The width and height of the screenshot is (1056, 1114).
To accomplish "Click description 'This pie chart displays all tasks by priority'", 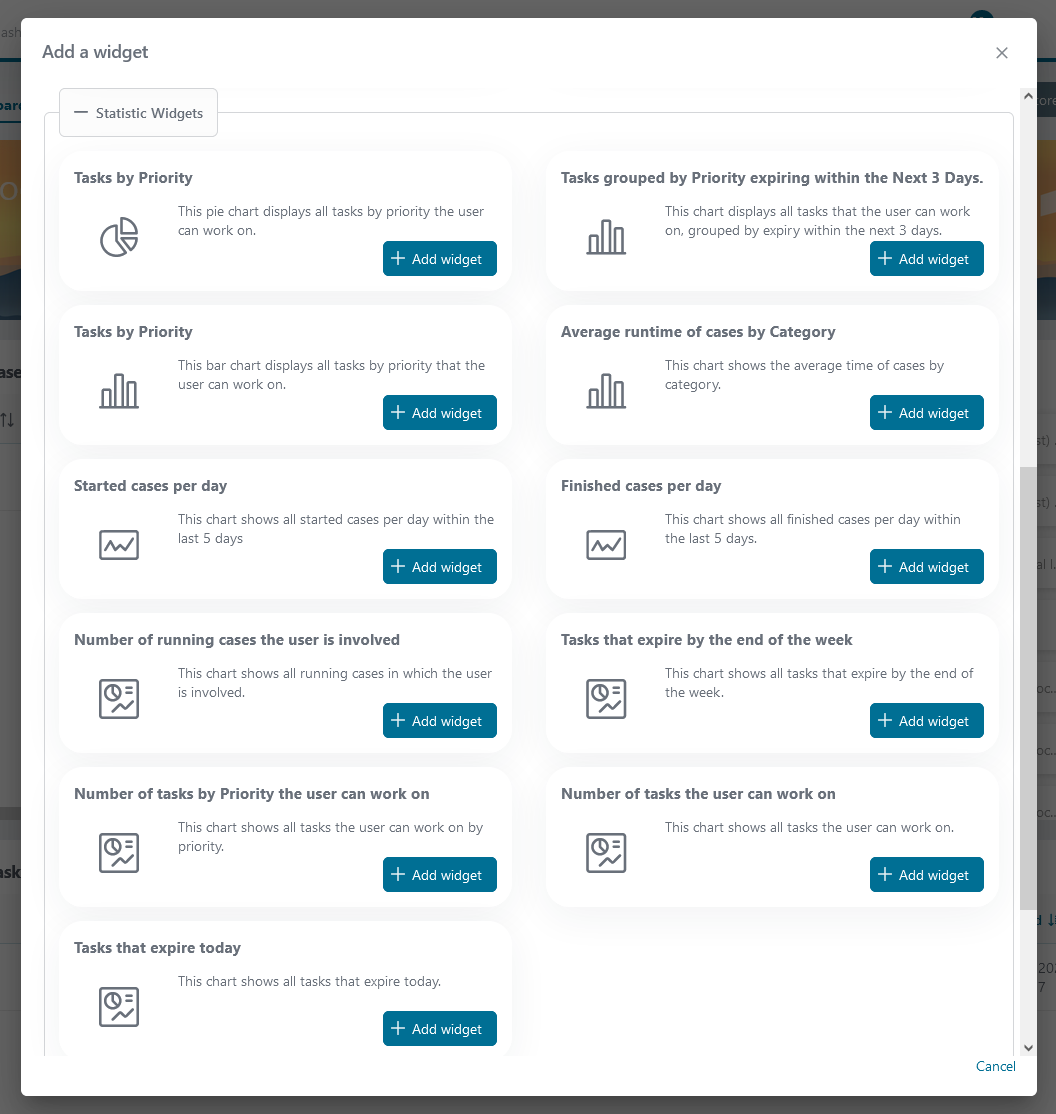I will click(x=330, y=221).
